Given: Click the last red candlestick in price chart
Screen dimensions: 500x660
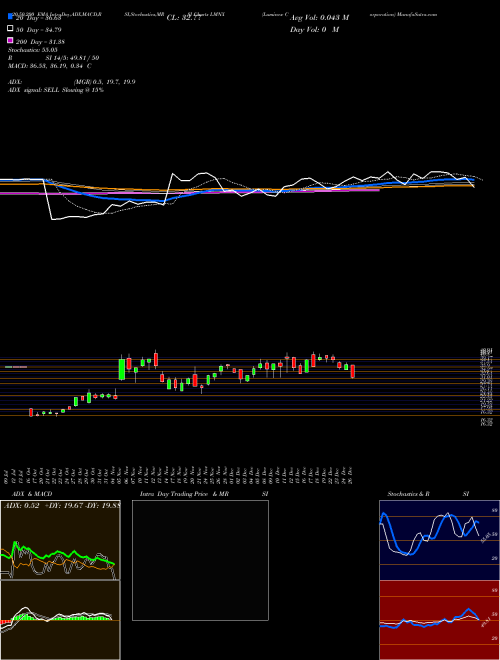Looking at the screenshot, I should coord(353,371).
